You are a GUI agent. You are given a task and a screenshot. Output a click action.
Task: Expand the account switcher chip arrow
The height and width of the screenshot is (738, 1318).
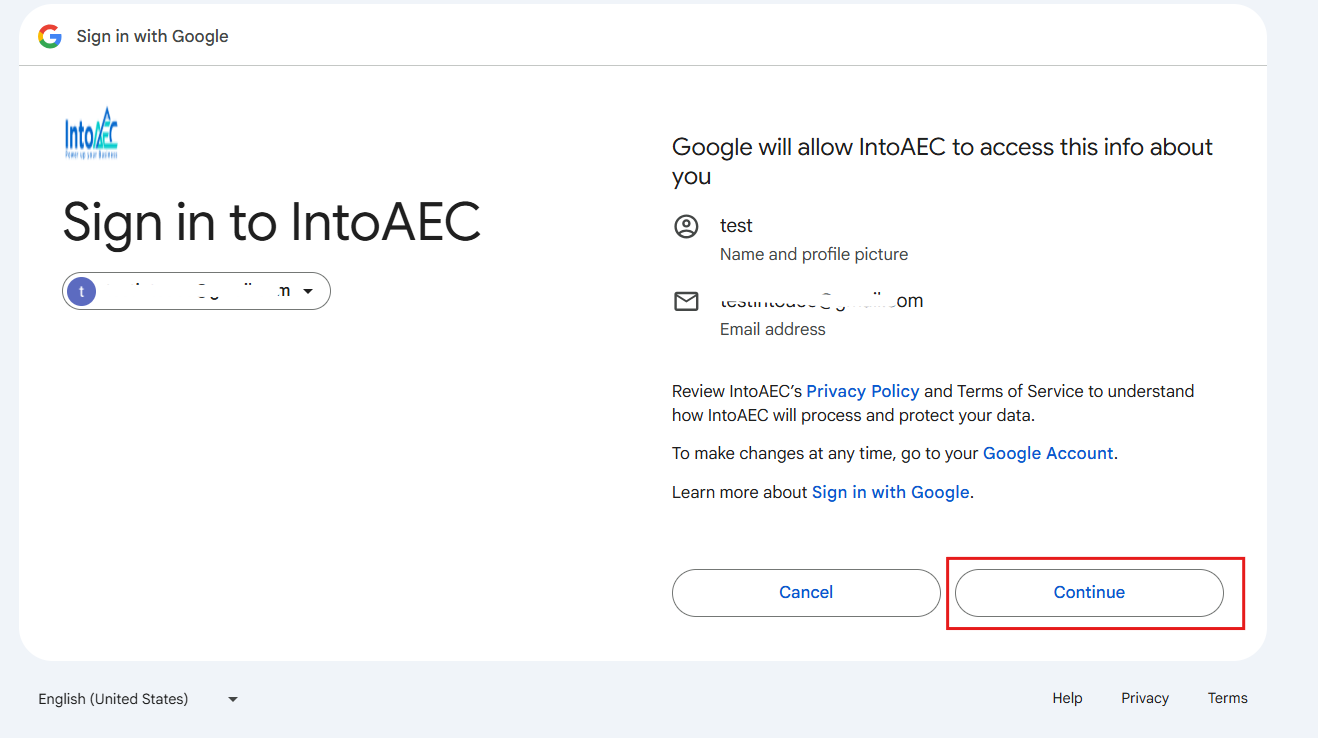[x=308, y=291]
